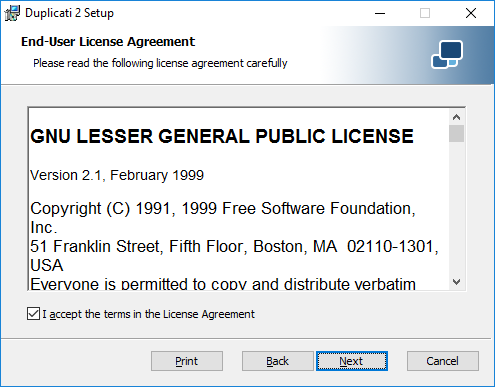Click the Duplicati logo in the banner

pyautogui.click(x=447, y=54)
